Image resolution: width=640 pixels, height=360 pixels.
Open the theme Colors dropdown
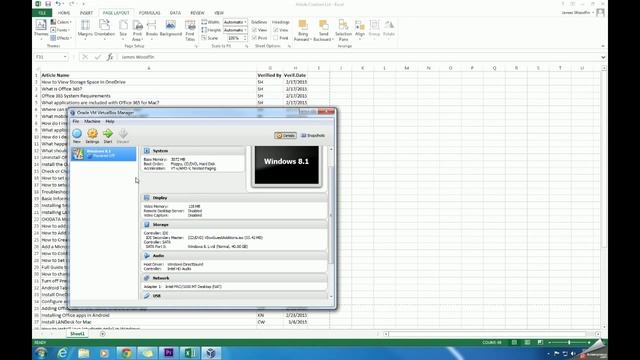[61, 22]
